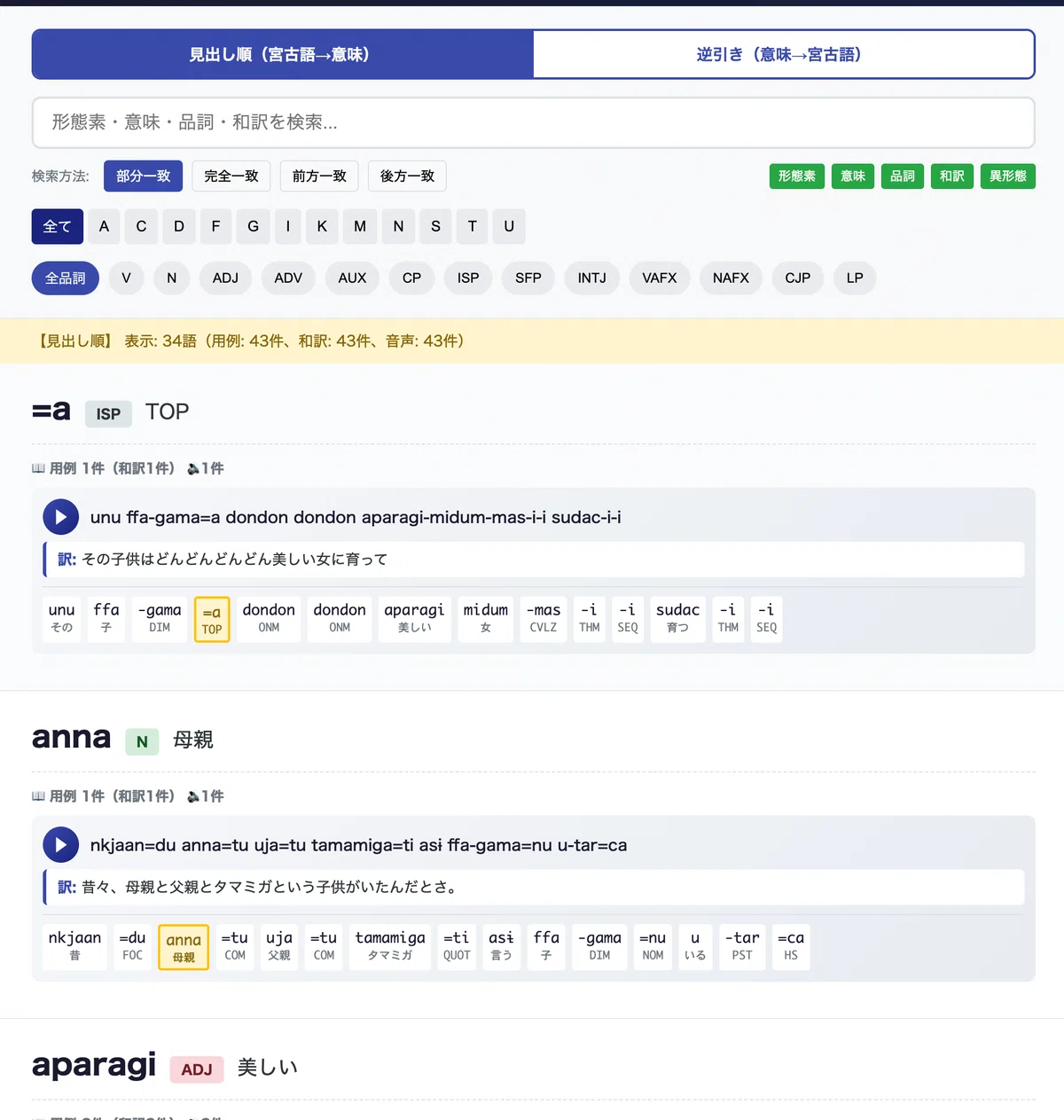This screenshot has width=1064, height=1120.
Task: Toggle the green 形態素 search target
Action: (797, 176)
